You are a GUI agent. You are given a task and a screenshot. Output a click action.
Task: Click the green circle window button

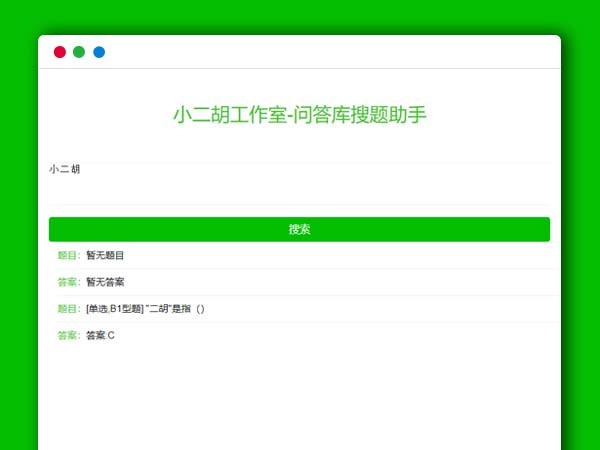(79, 52)
